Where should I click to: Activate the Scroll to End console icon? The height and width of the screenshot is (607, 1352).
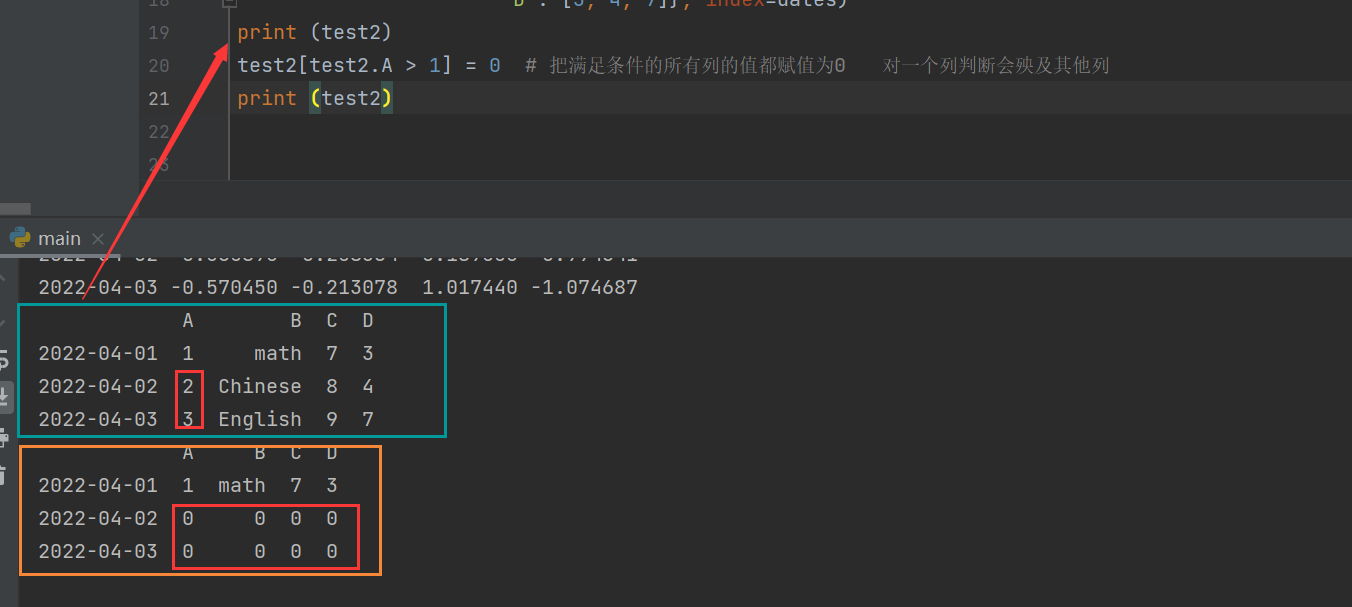(x=7, y=393)
